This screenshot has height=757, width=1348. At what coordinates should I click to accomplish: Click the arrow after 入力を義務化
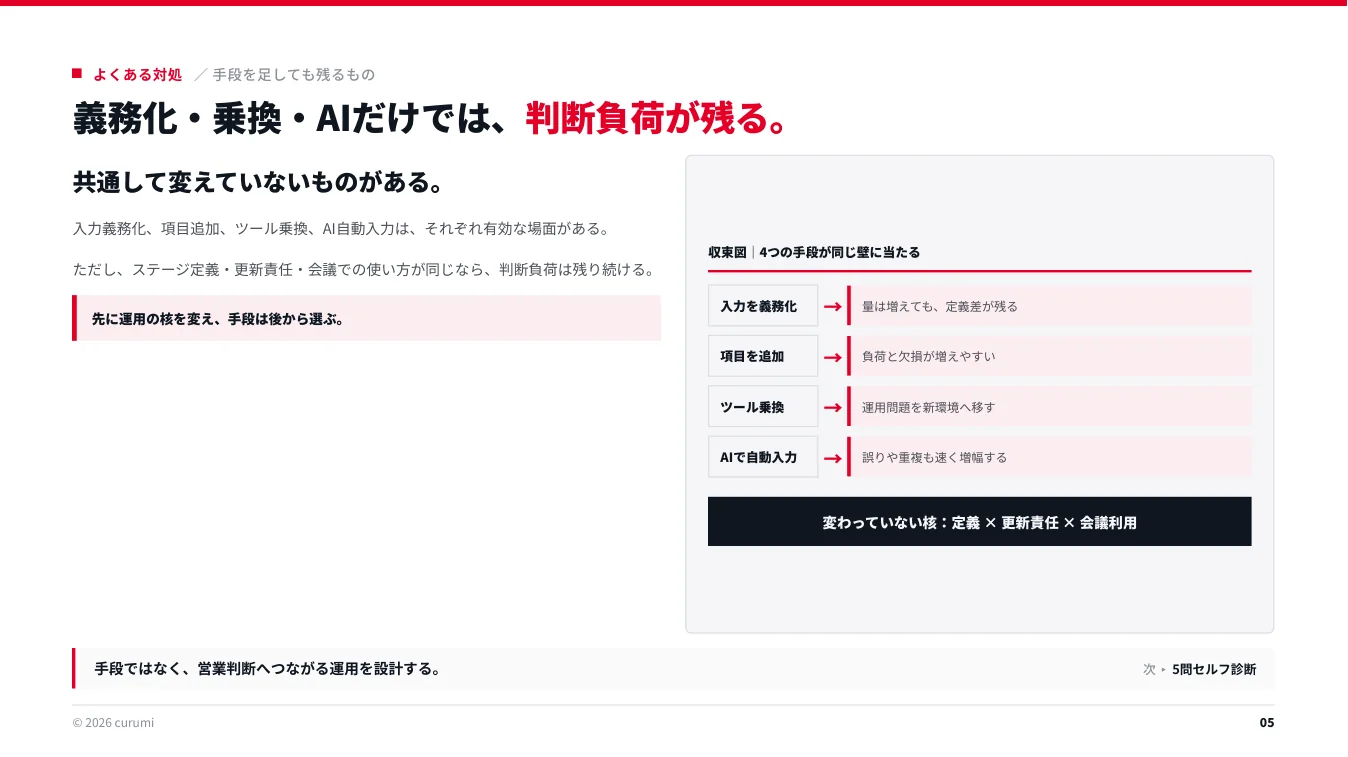832,306
